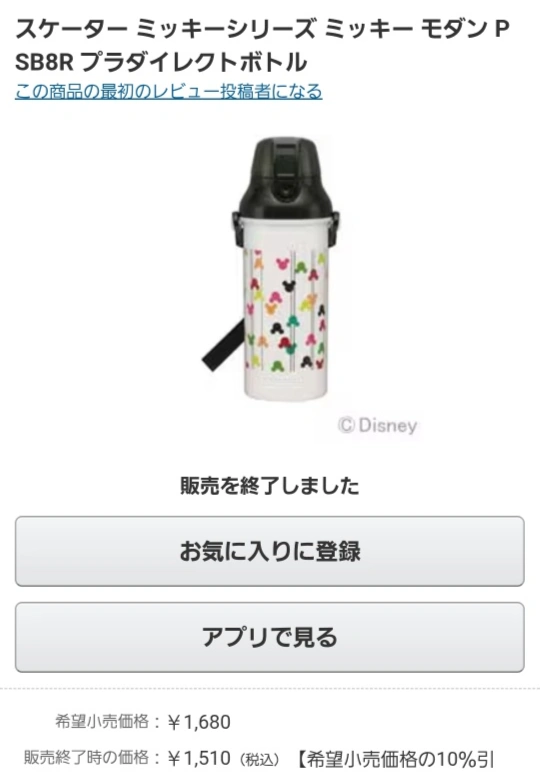Click the black cap of the bottle image

pos(284,176)
